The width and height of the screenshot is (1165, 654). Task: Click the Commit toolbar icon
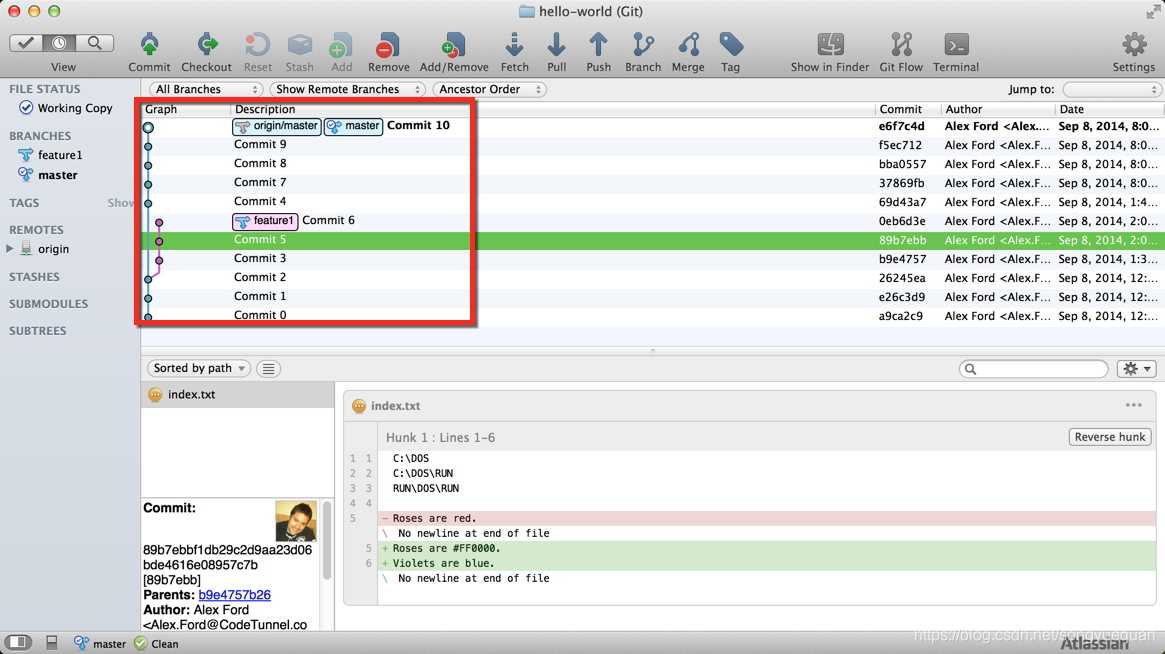click(x=149, y=45)
